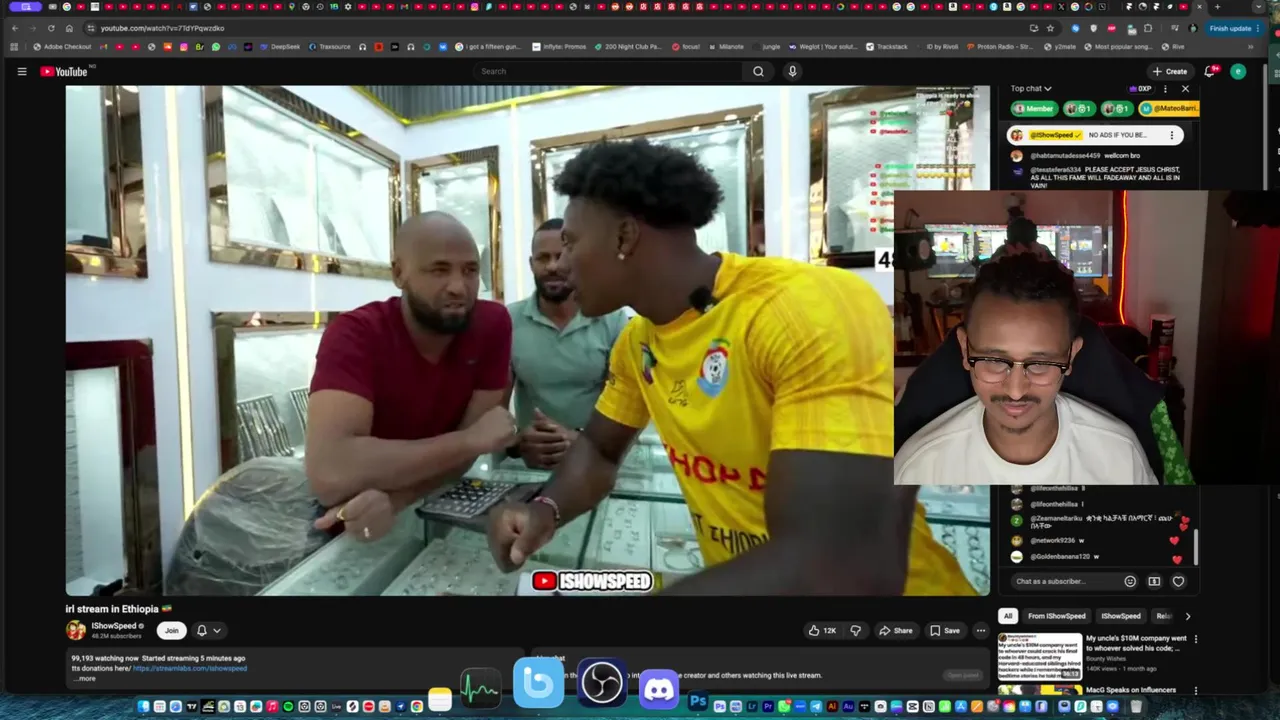Close the live chat panel
This screenshot has height=720, width=1280.
tap(1185, 89)
